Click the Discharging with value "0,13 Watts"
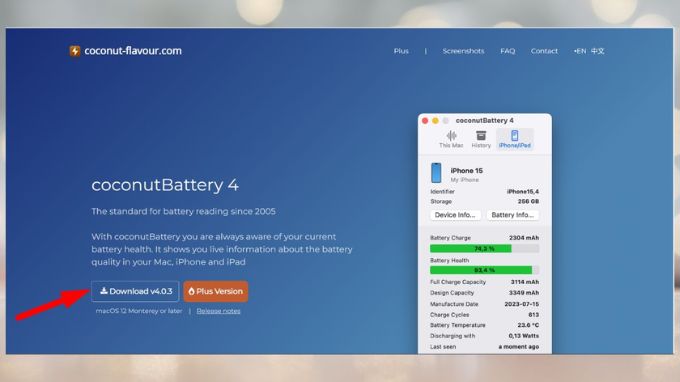 [x=524, y=336]
